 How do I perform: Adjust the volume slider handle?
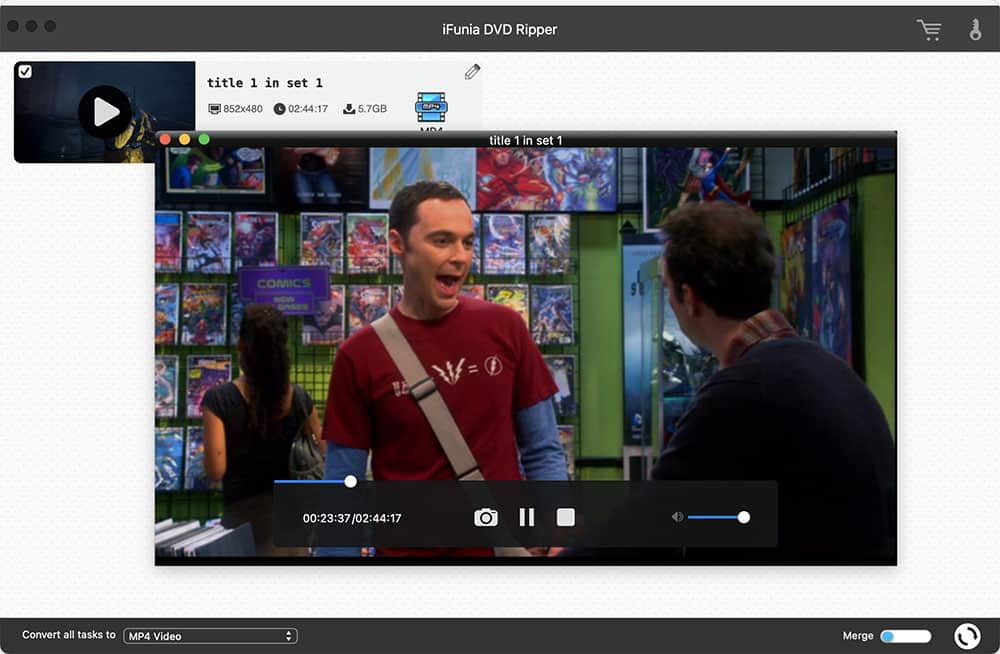coord(743,517)
